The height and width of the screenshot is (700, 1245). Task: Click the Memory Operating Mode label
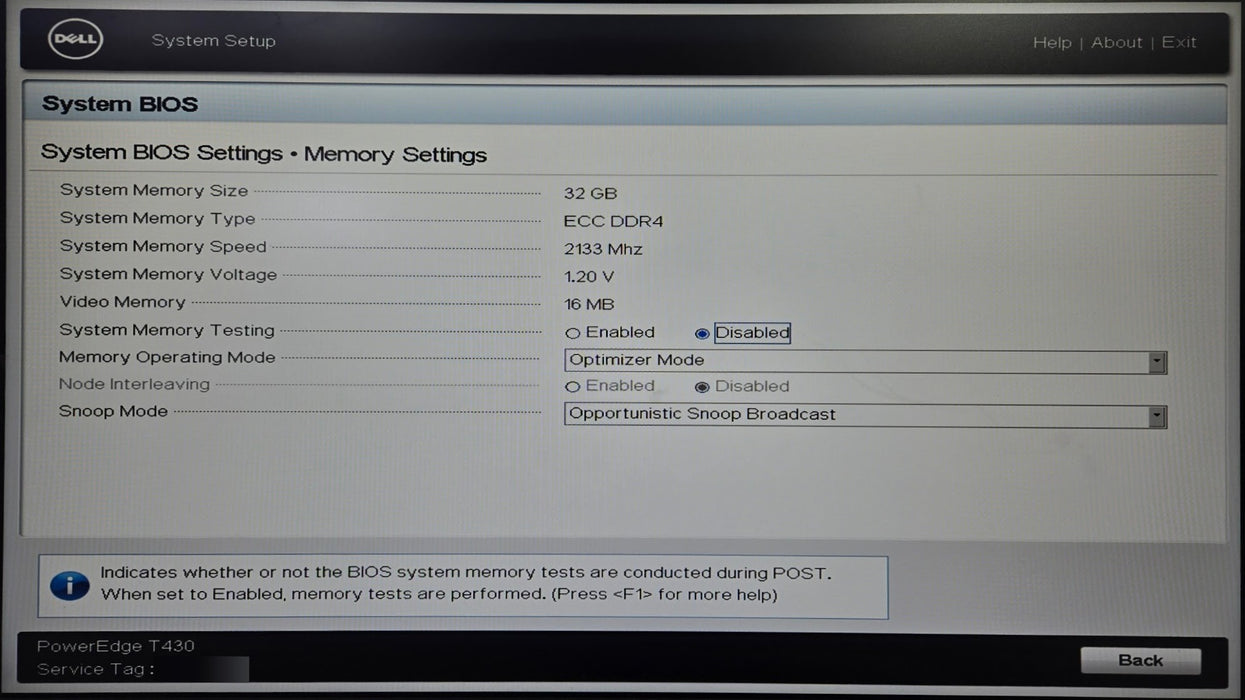(x=167, y=357)
